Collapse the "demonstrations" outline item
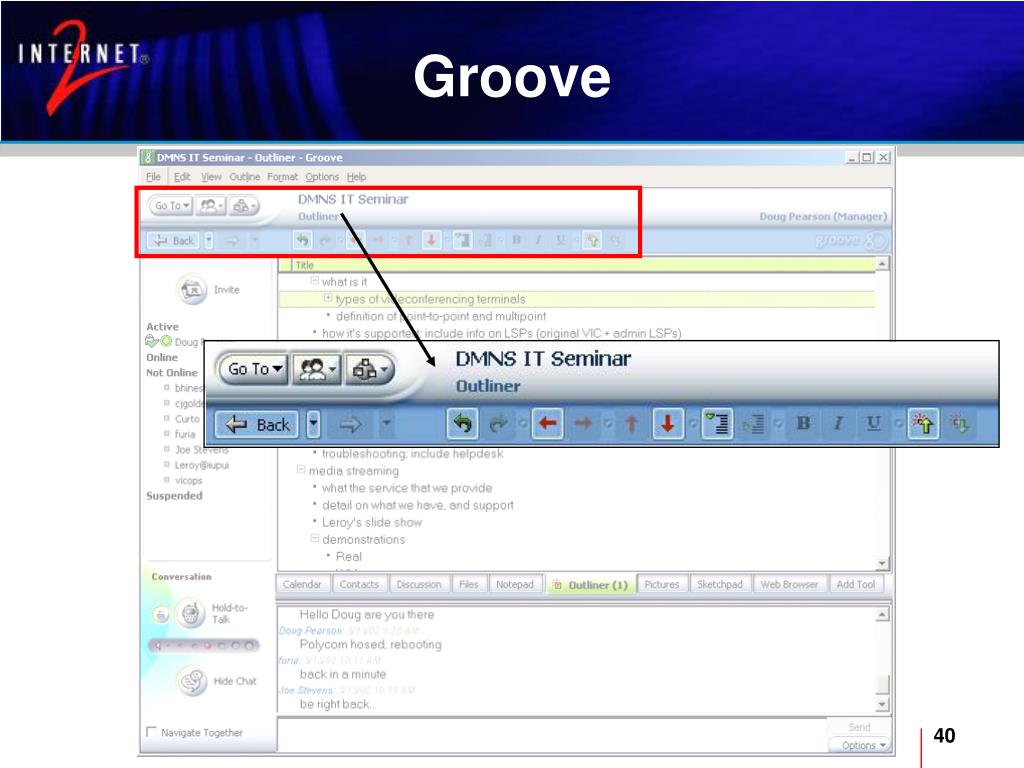 coord(315,539)
